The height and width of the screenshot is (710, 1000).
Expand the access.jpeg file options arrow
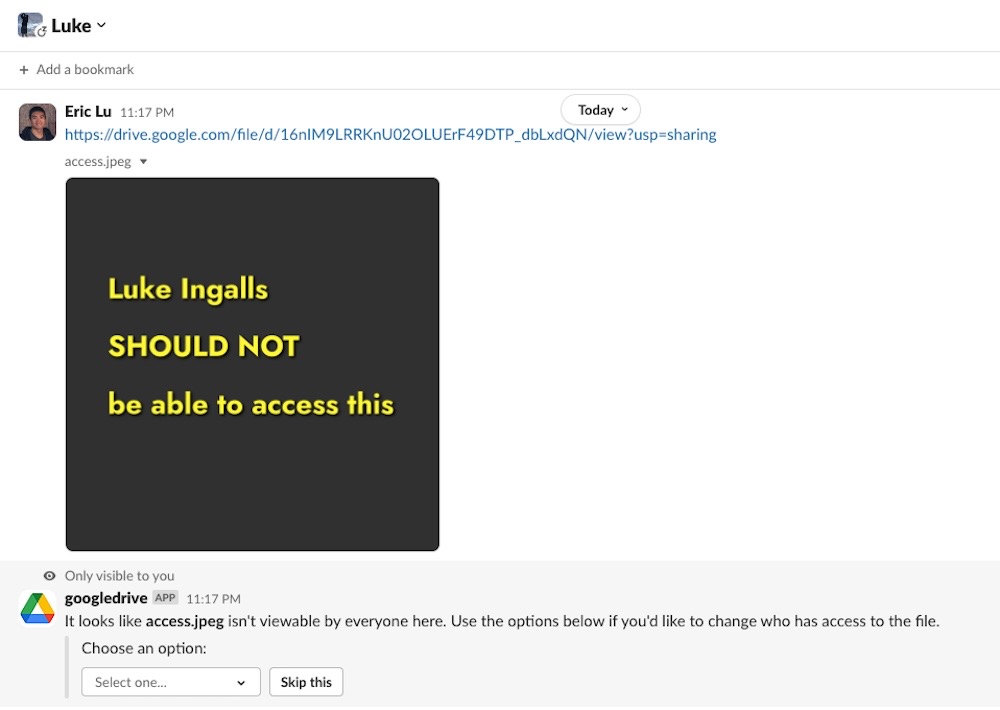pyautogui.click(x=143, y=161)
